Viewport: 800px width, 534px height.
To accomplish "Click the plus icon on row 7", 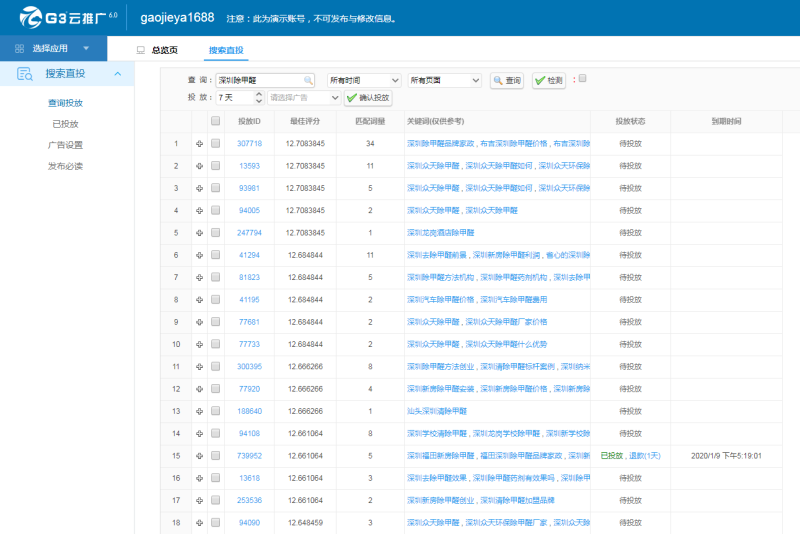I will 199,277.
